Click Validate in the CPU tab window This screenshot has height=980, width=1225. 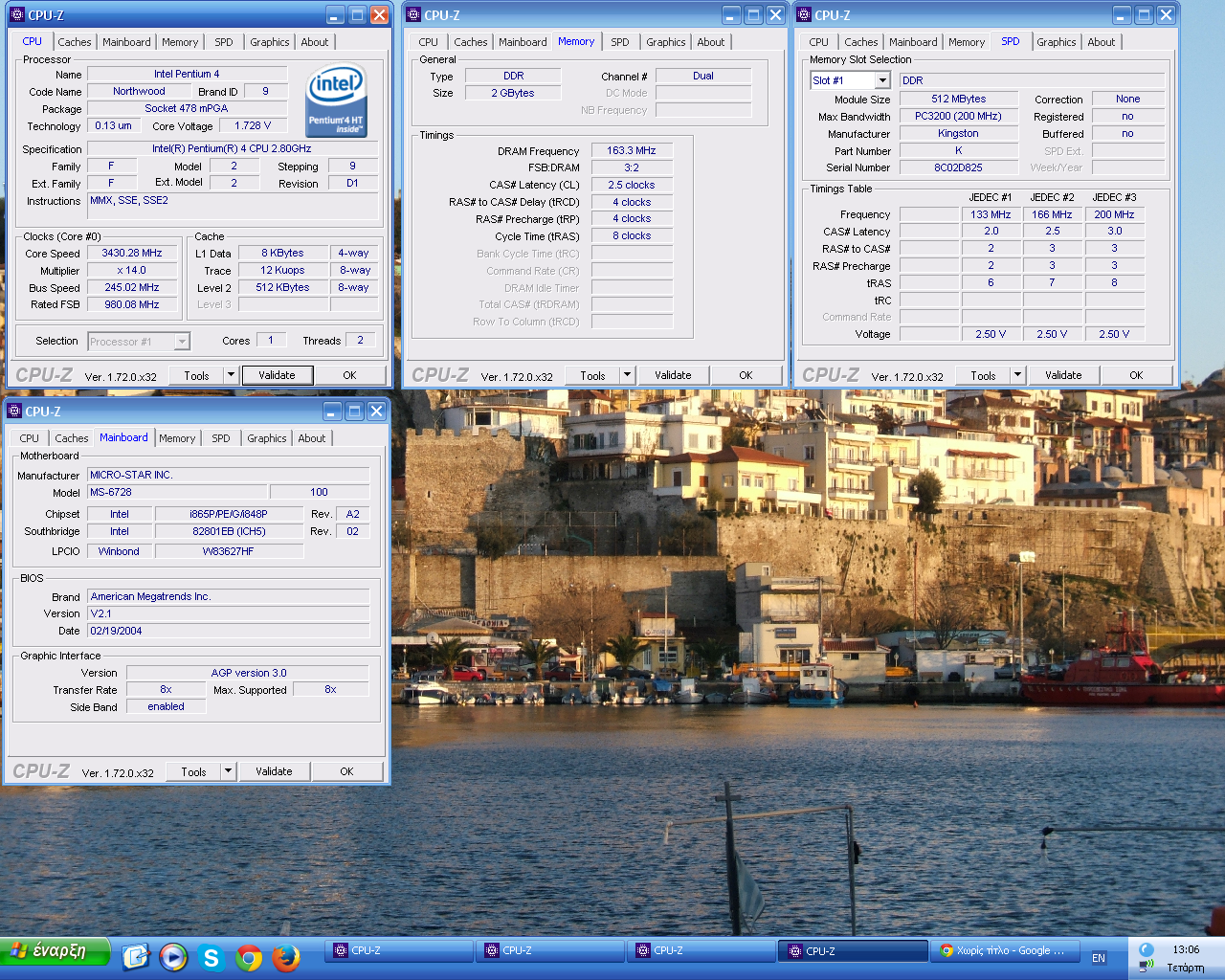pyautogui.click(x=278, y=375)
